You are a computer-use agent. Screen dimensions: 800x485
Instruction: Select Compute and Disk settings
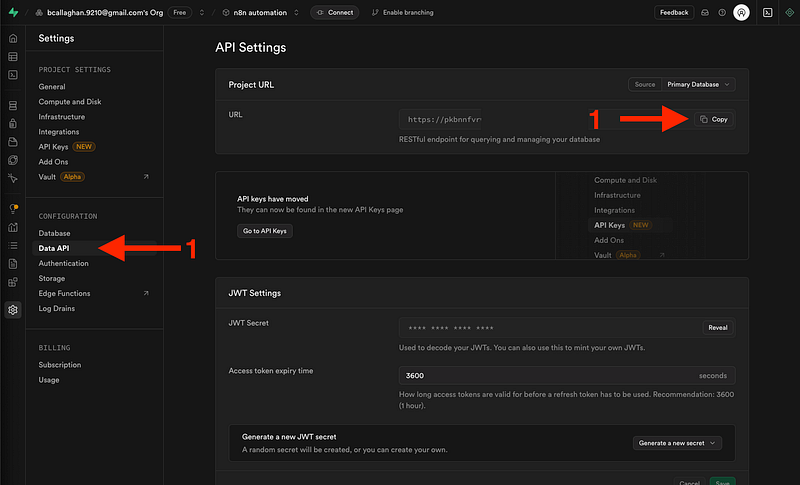click(69, 102)
